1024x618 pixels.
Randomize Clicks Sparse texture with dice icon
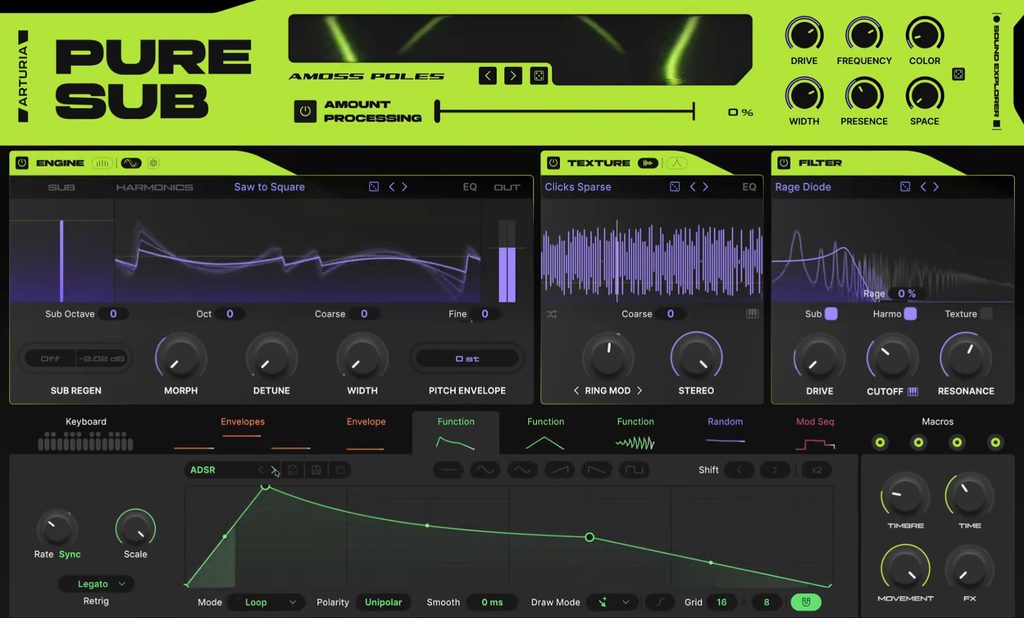(x=675, y=187)
